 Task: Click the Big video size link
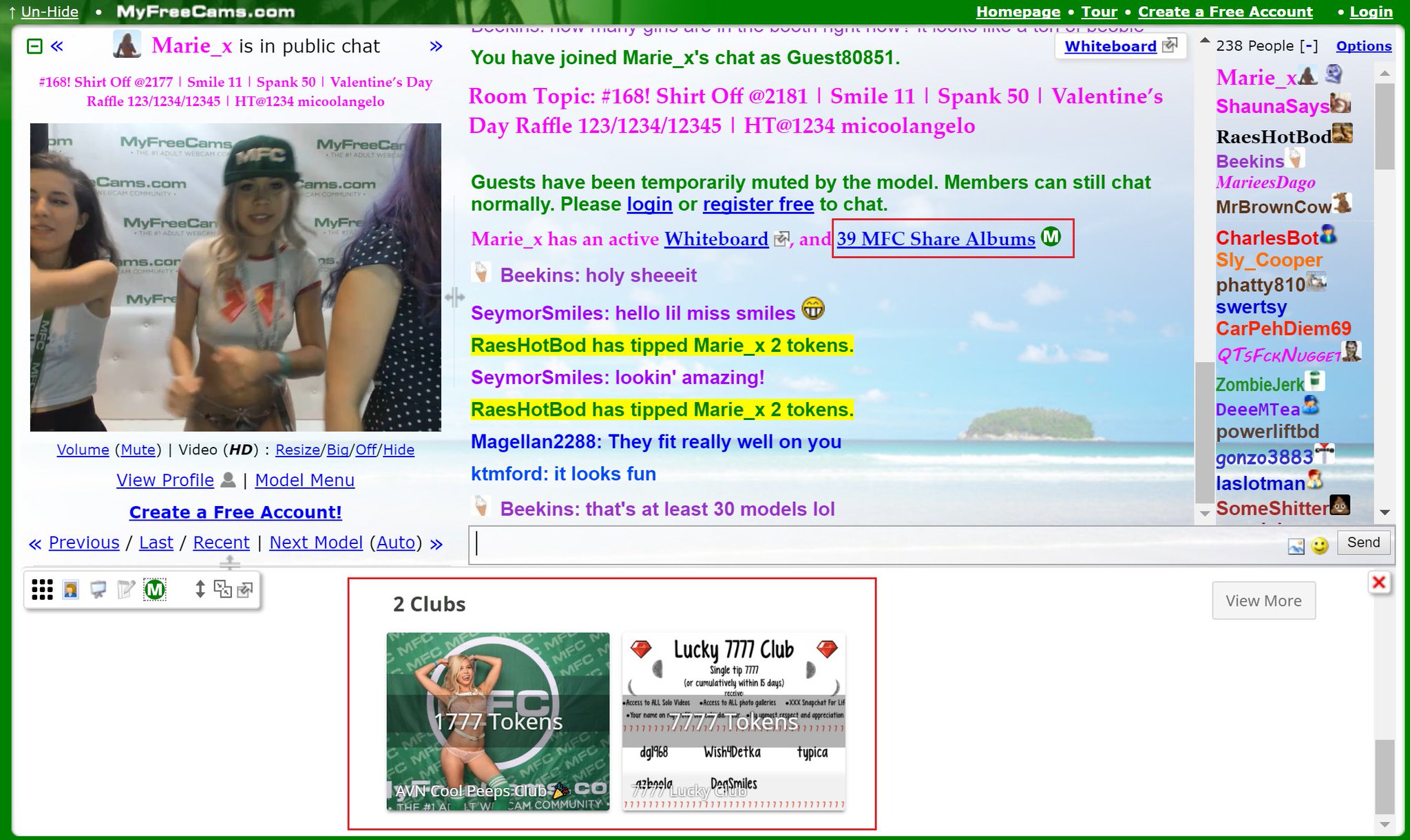click(337, 450)
